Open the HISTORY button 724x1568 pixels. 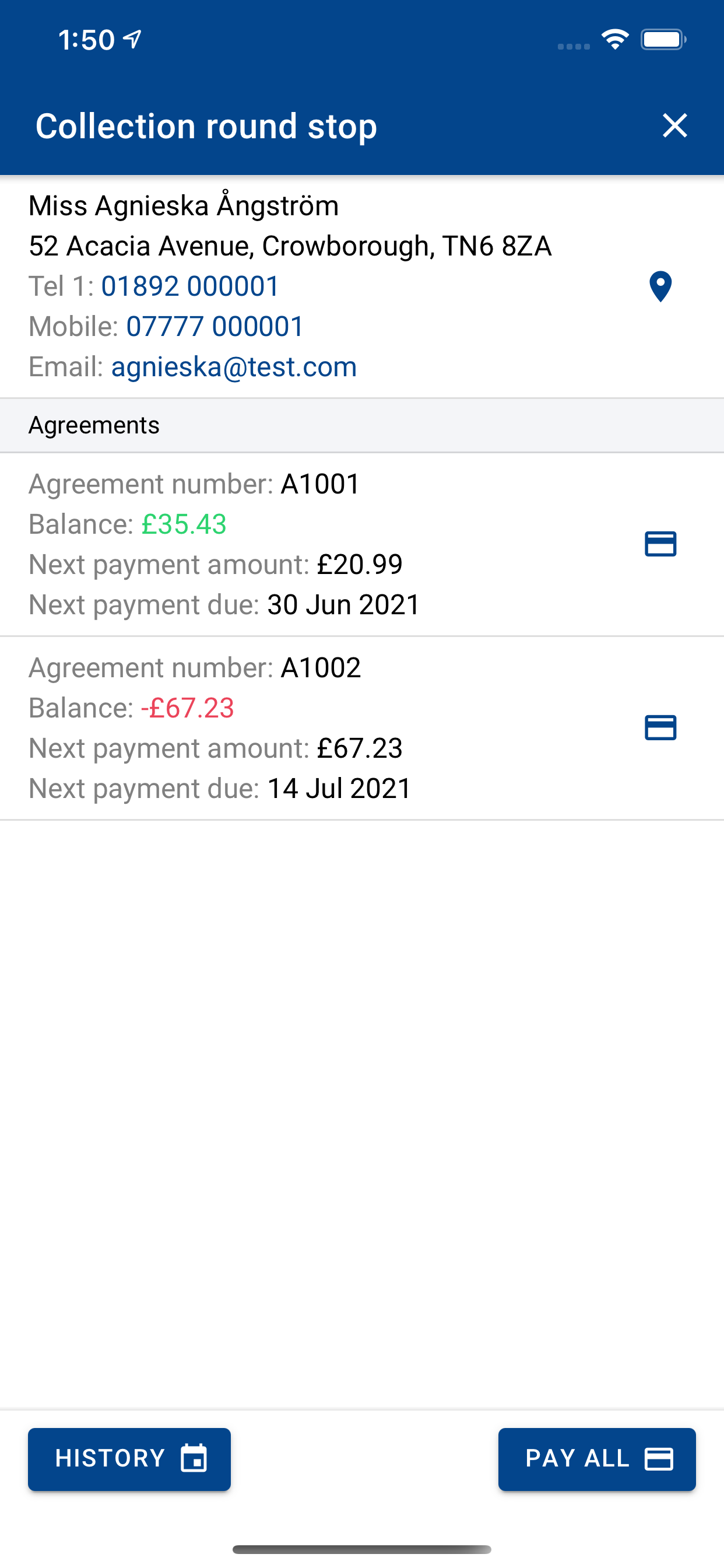coord(129,1459)
